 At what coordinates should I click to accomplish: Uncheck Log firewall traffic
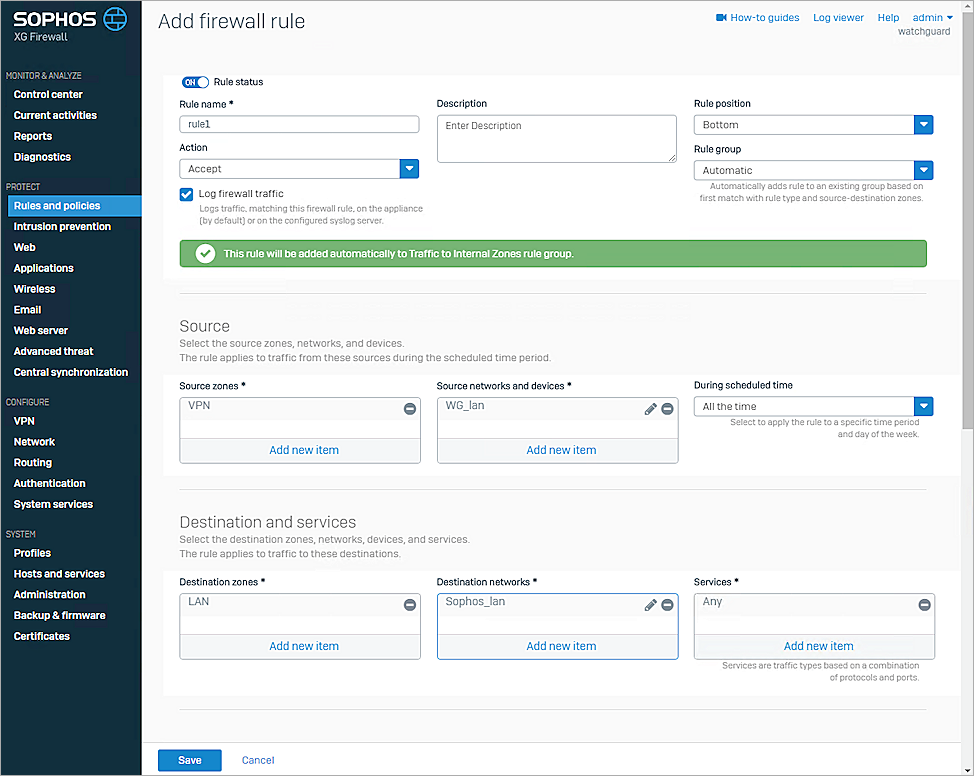[x=184, y=194]
